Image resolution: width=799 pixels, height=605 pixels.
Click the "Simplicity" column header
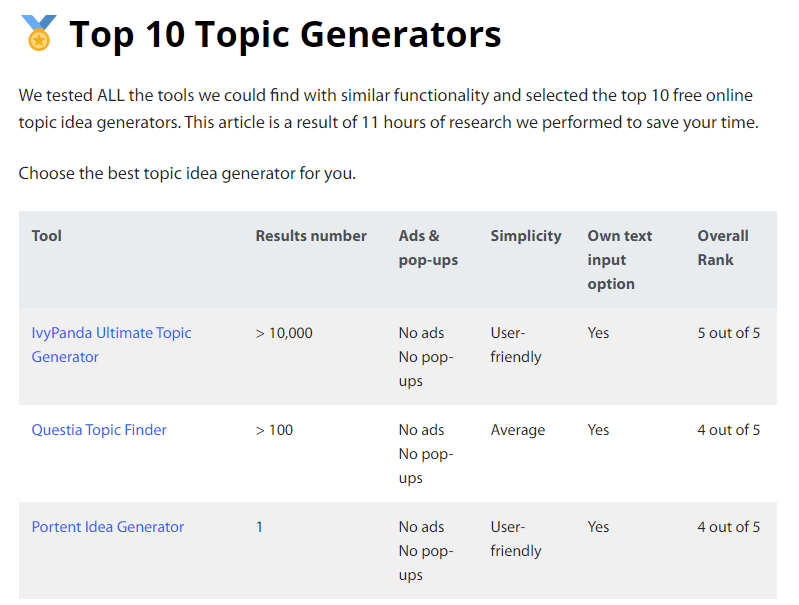[x=526, y=236]
